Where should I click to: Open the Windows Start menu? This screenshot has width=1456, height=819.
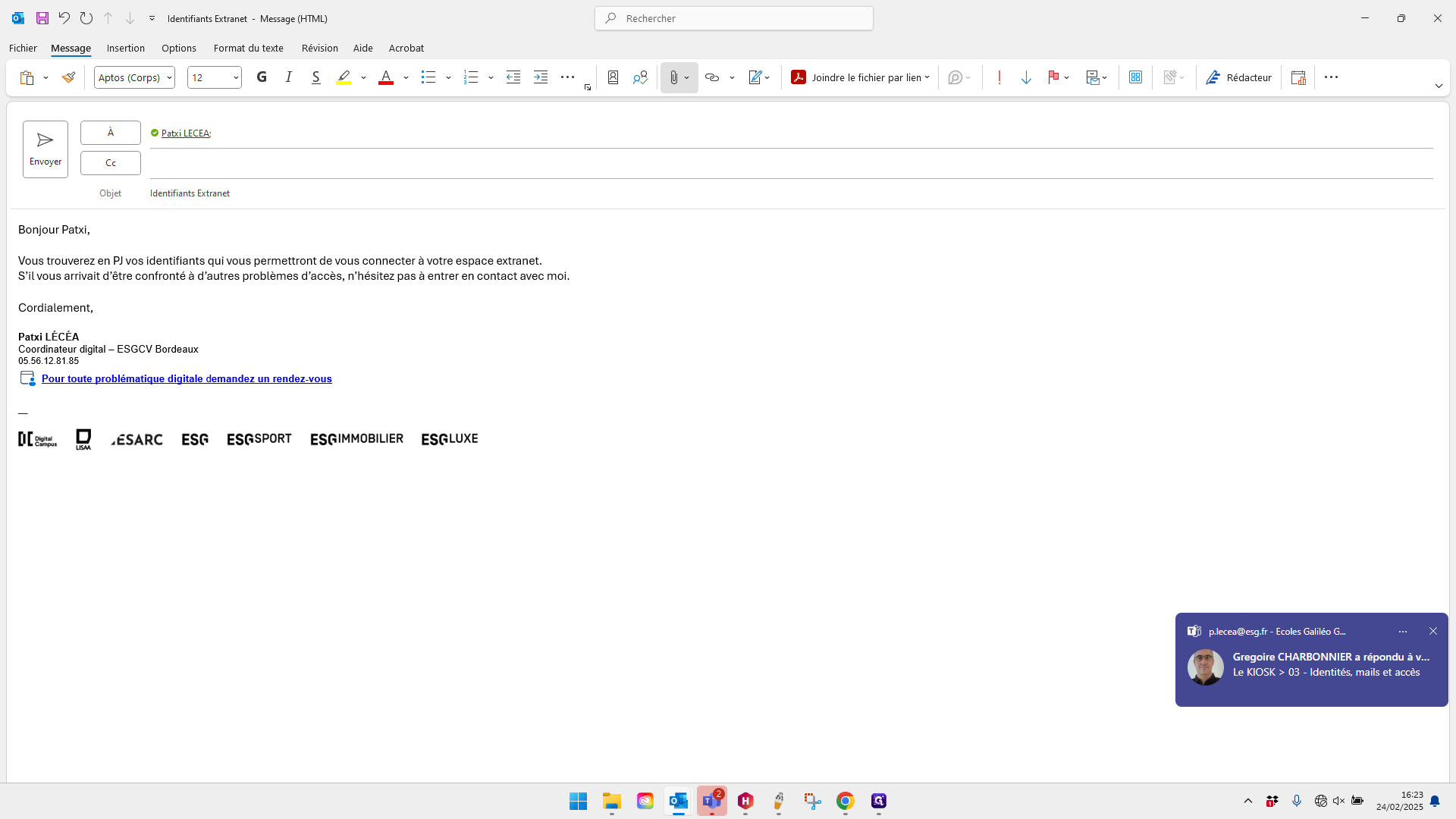(579, 801)
